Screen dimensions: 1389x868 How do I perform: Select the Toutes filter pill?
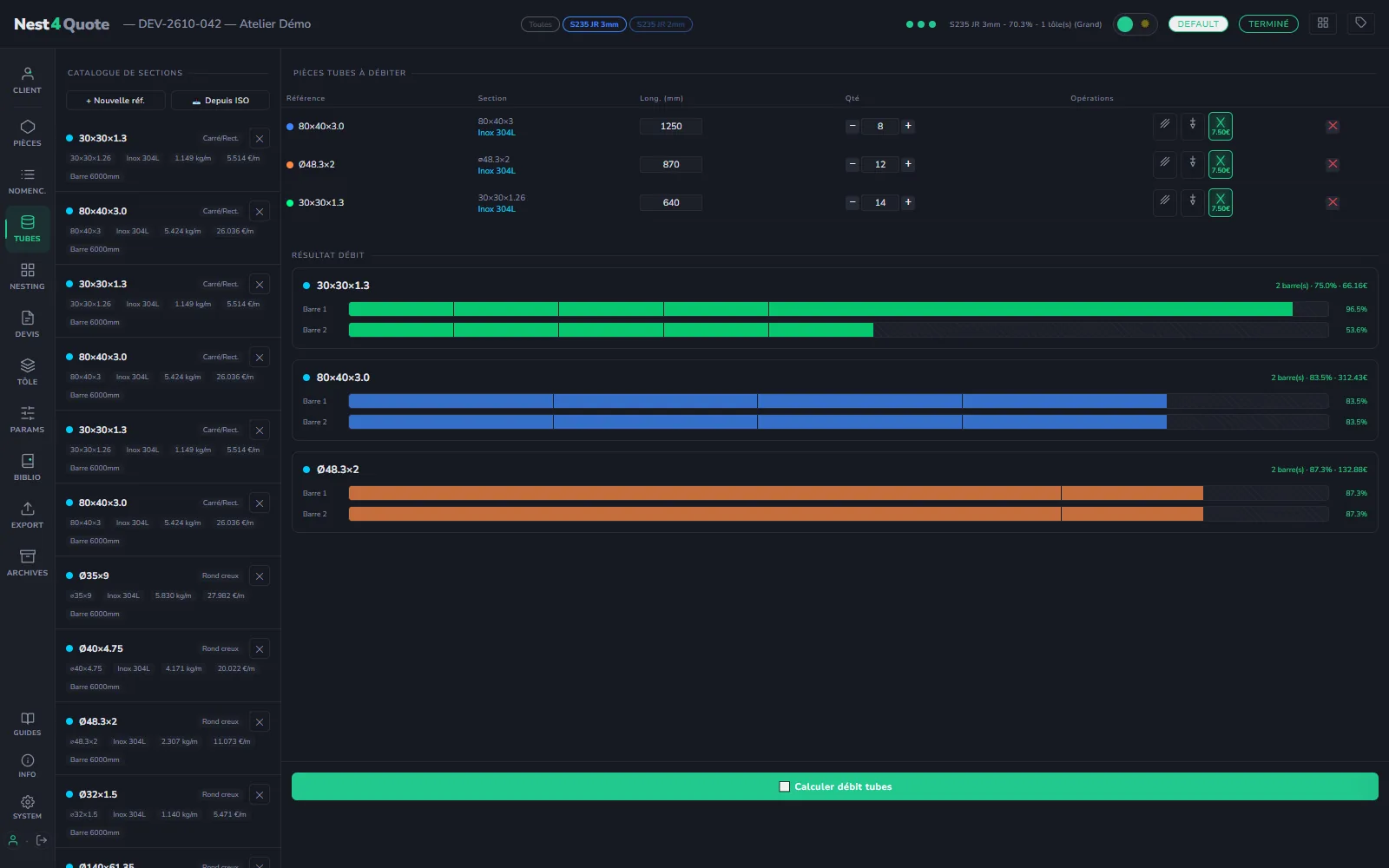[x=540, y=24]
